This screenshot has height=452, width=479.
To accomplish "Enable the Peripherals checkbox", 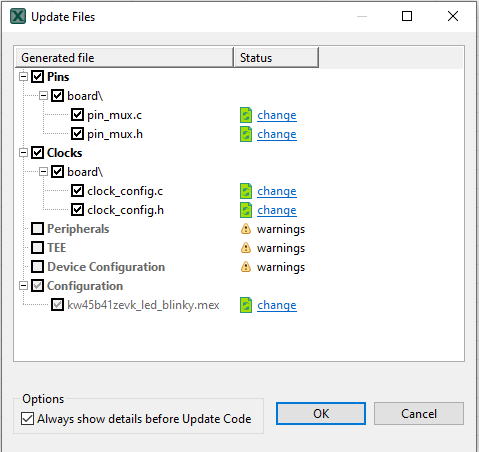I will [x=37, y=229].
